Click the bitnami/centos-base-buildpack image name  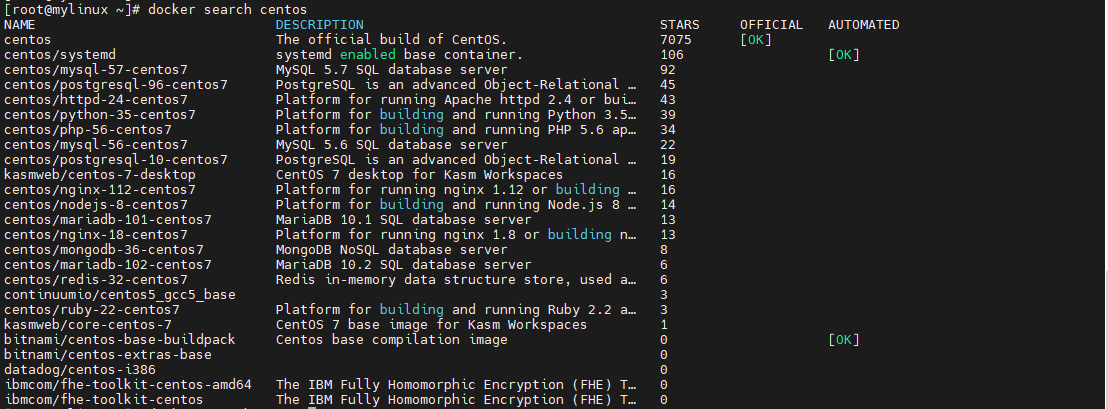(119, 339)
